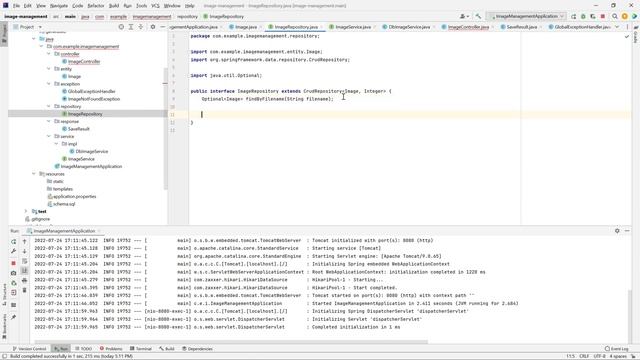Click Select Opened File target icon

click(121, 27)
